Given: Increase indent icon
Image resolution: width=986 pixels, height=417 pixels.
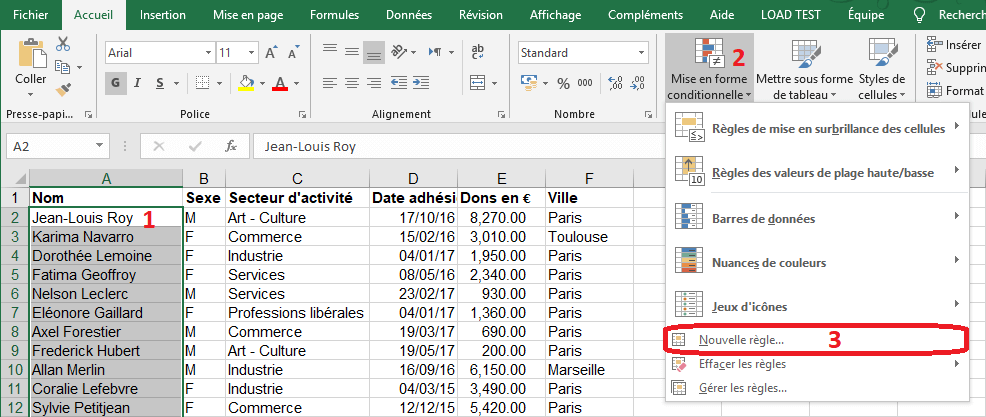Looking at the screenshot, I should point(420,83).
